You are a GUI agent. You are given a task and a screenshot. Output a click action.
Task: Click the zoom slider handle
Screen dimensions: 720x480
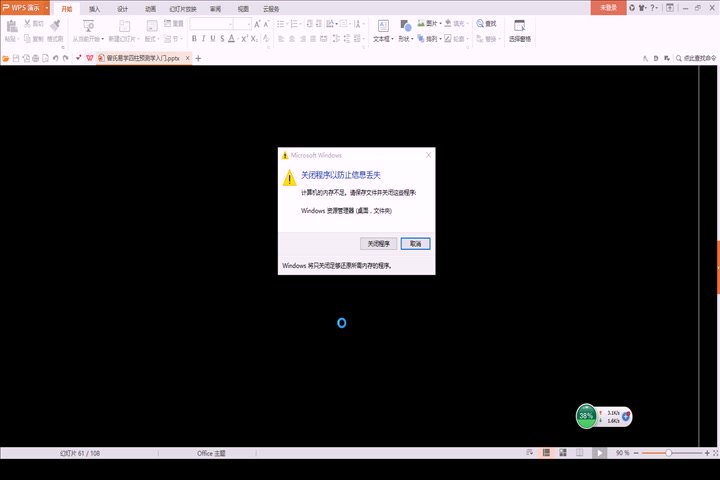click(669, 453)
